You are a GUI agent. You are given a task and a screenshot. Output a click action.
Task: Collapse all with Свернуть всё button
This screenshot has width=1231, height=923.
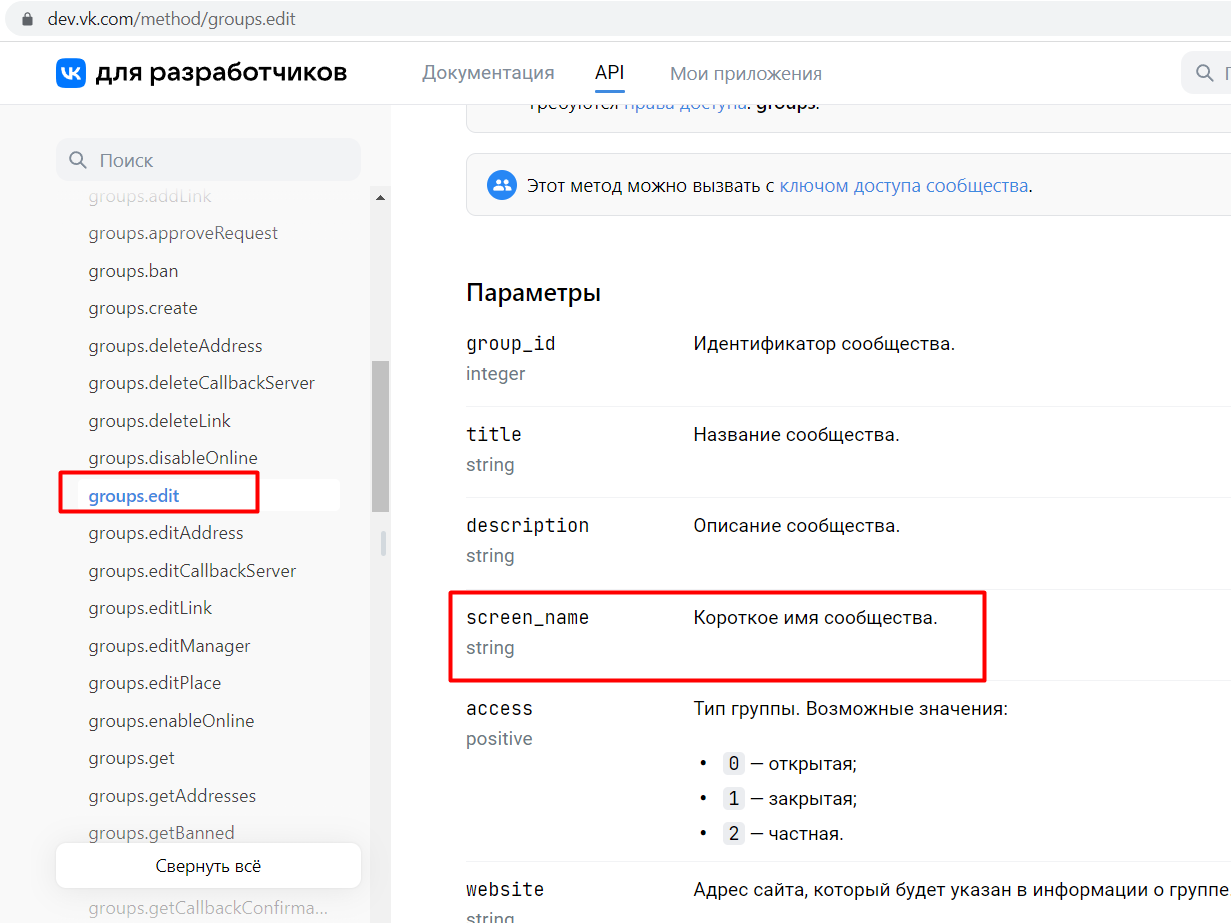pos(208,866)
